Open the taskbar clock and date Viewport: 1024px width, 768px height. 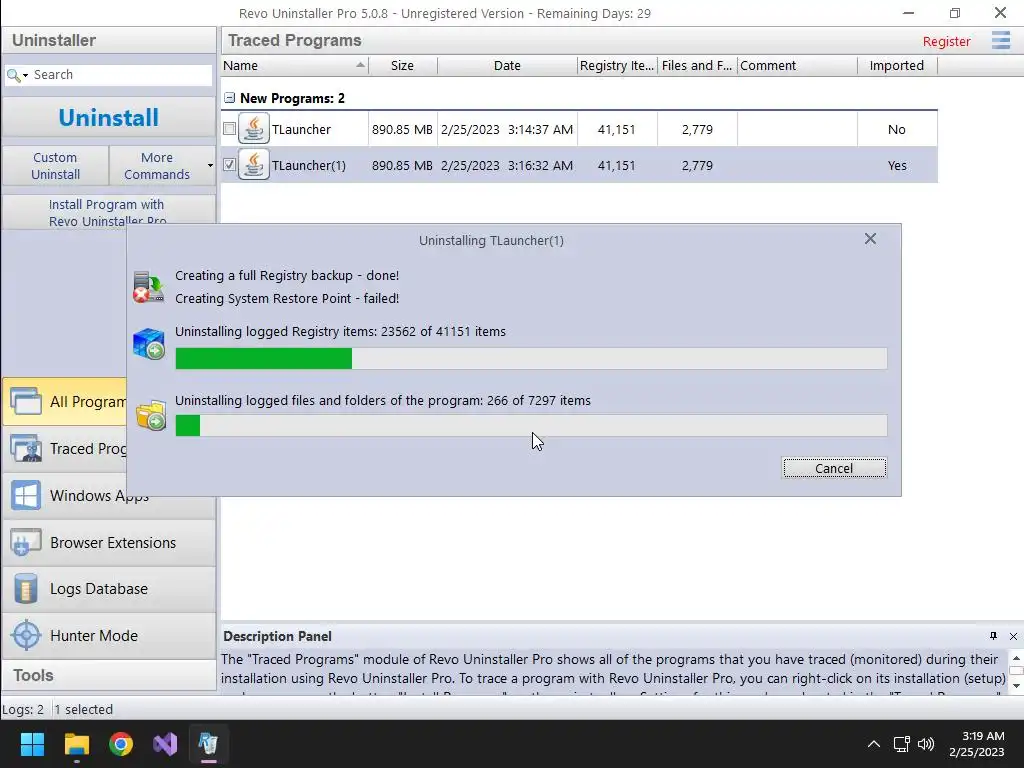977,744
